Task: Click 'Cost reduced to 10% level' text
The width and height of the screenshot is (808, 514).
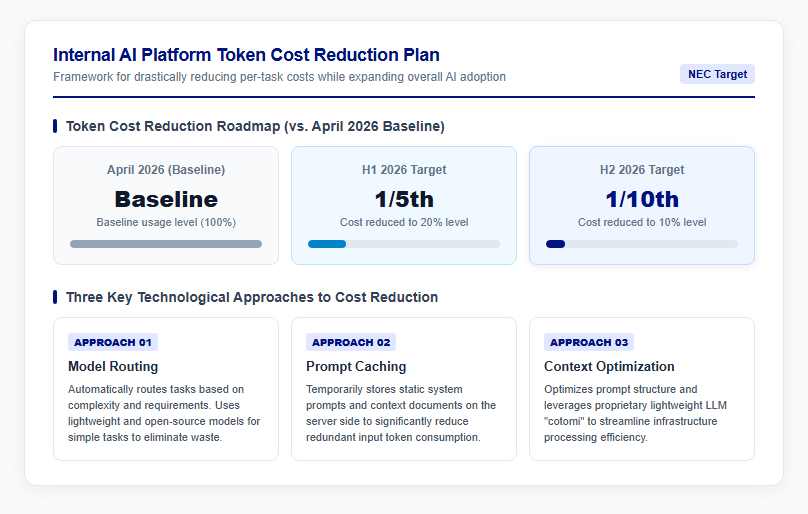Action: 642,222
